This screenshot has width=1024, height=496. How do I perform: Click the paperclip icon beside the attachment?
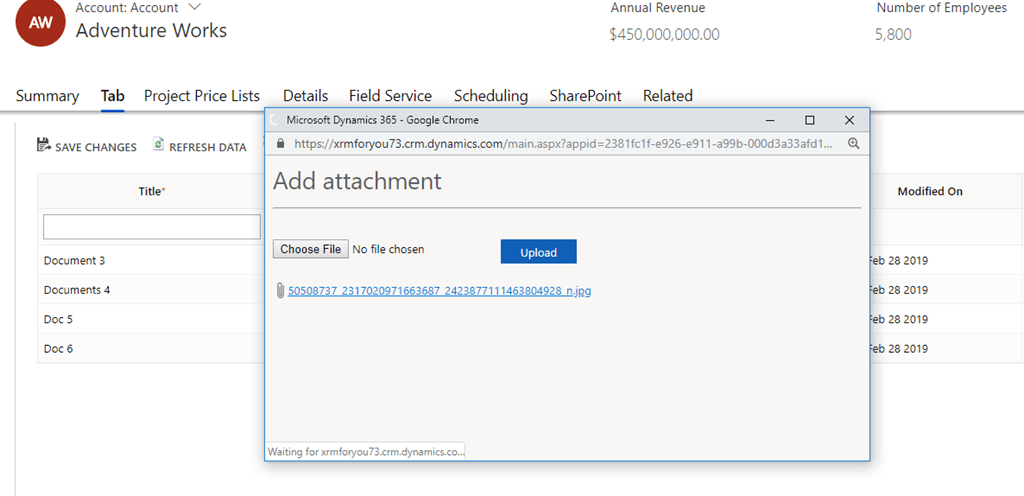[280, 291]
